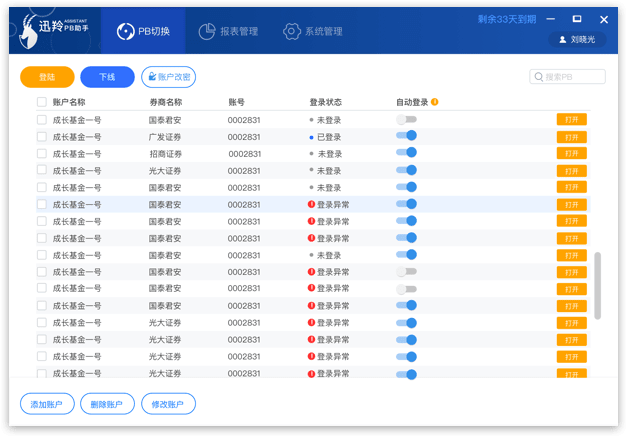This screenshot has height=437, width=627.
Task: Click the orange 登陆 button
Action: point(47,77)
